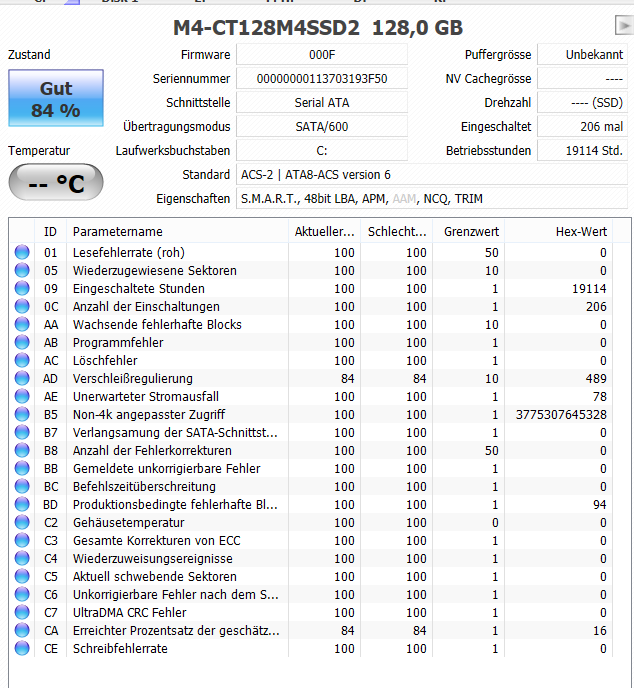
Task: Click status icon for Lesefehlerrate (roh) row
Action: [x=22, y=252]
